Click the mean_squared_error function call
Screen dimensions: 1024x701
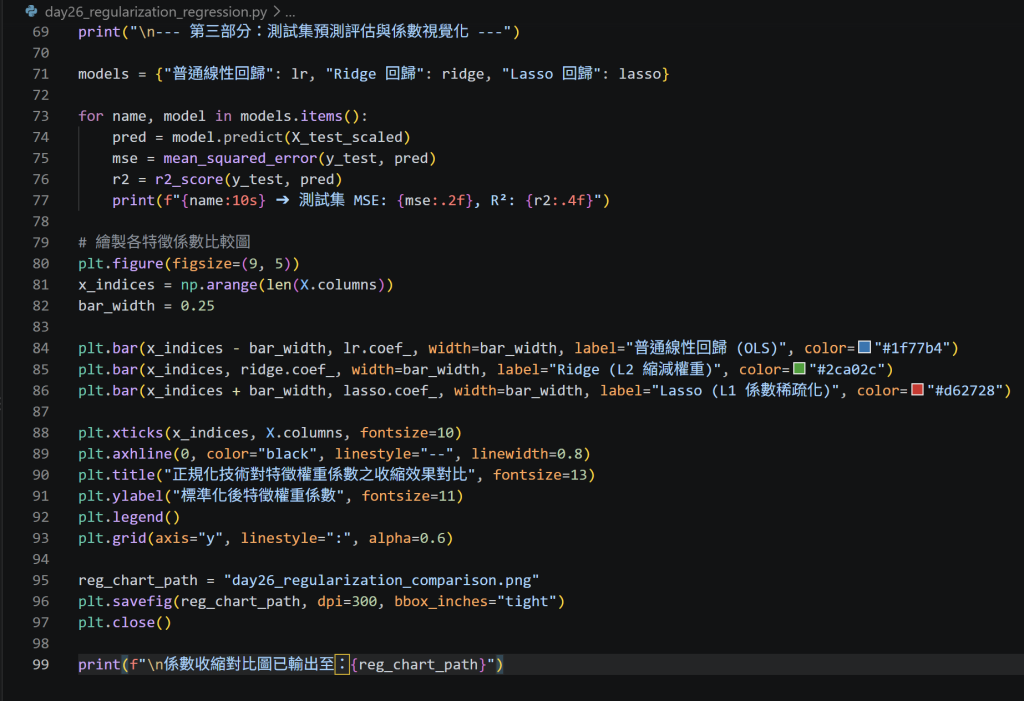240,159
